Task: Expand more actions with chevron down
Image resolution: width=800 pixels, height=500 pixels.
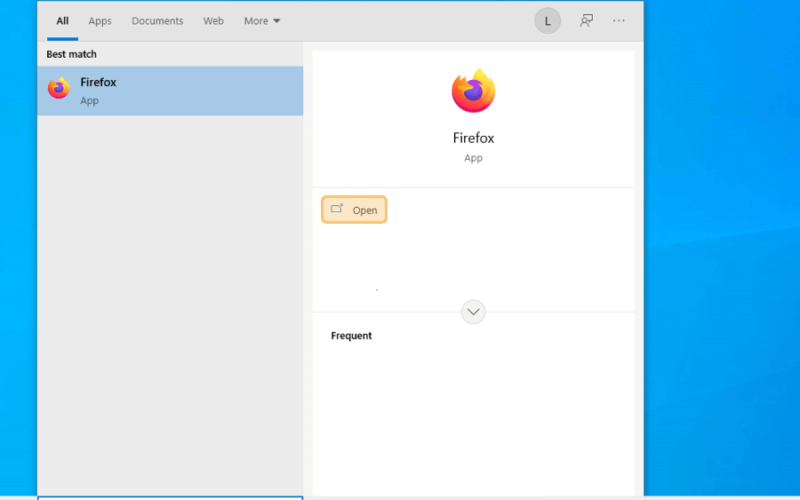Action: click(x=473, y=312)
